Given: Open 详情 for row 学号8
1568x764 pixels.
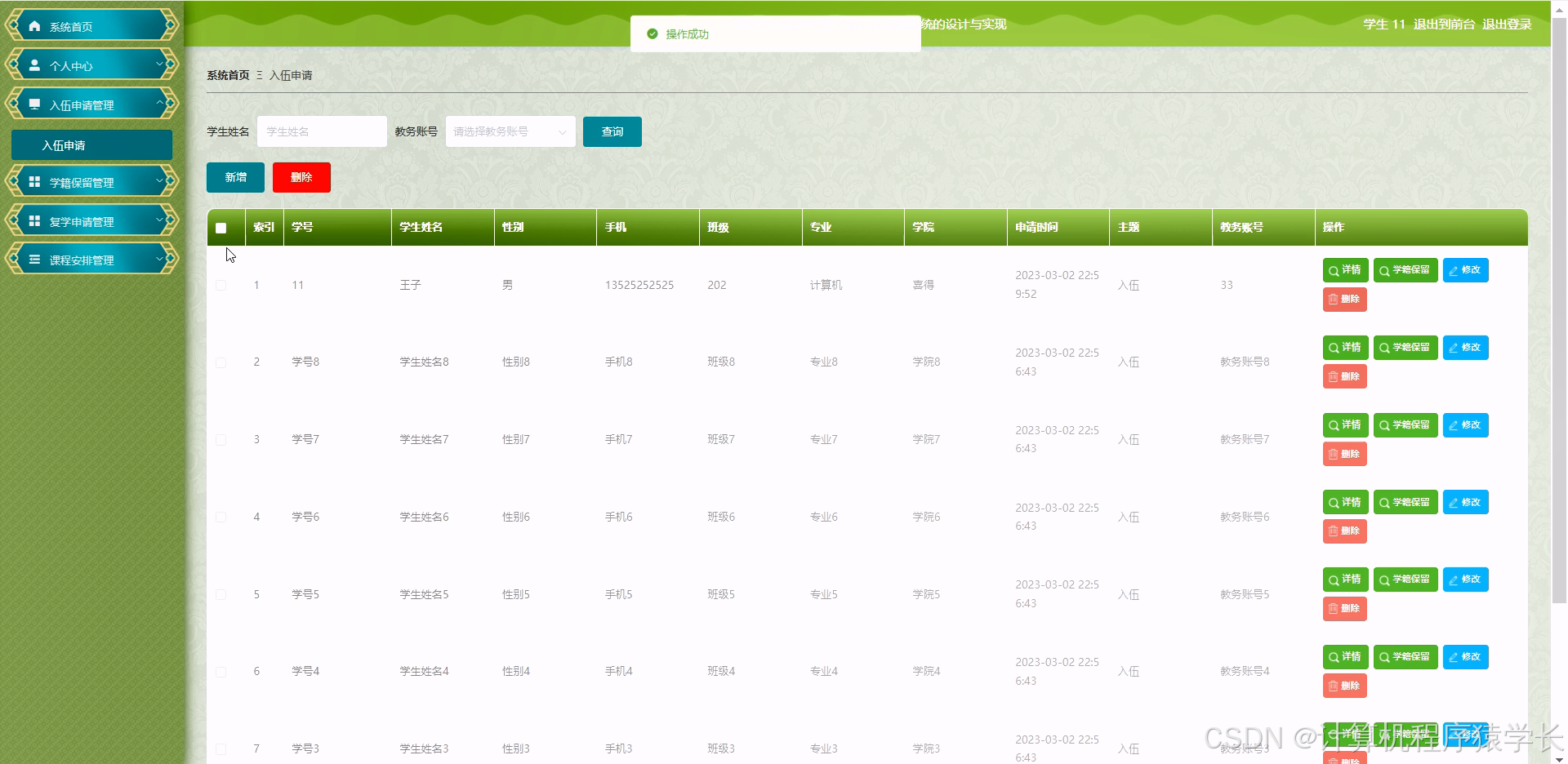Looking at the screenshot, I should 1345,348.
